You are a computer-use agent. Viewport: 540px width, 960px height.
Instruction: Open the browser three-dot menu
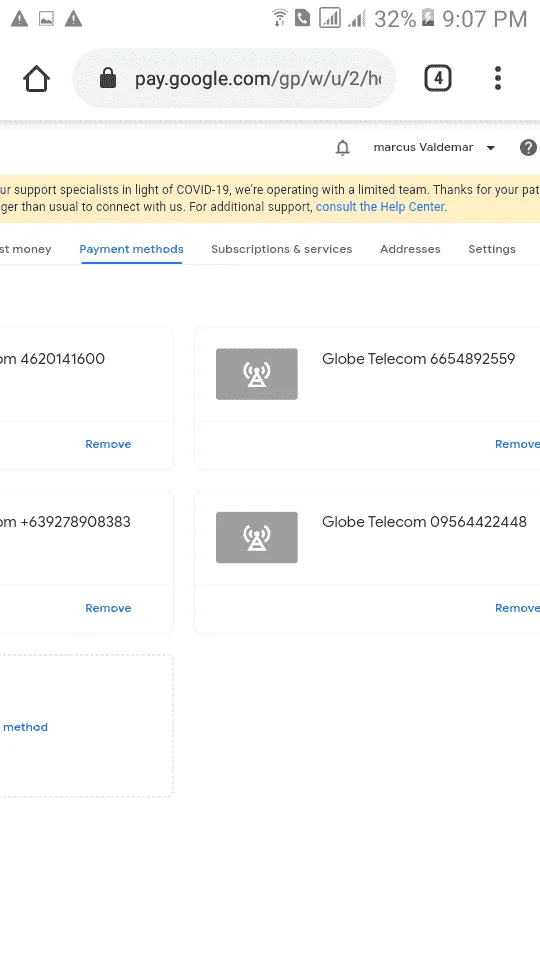(498, 78)
